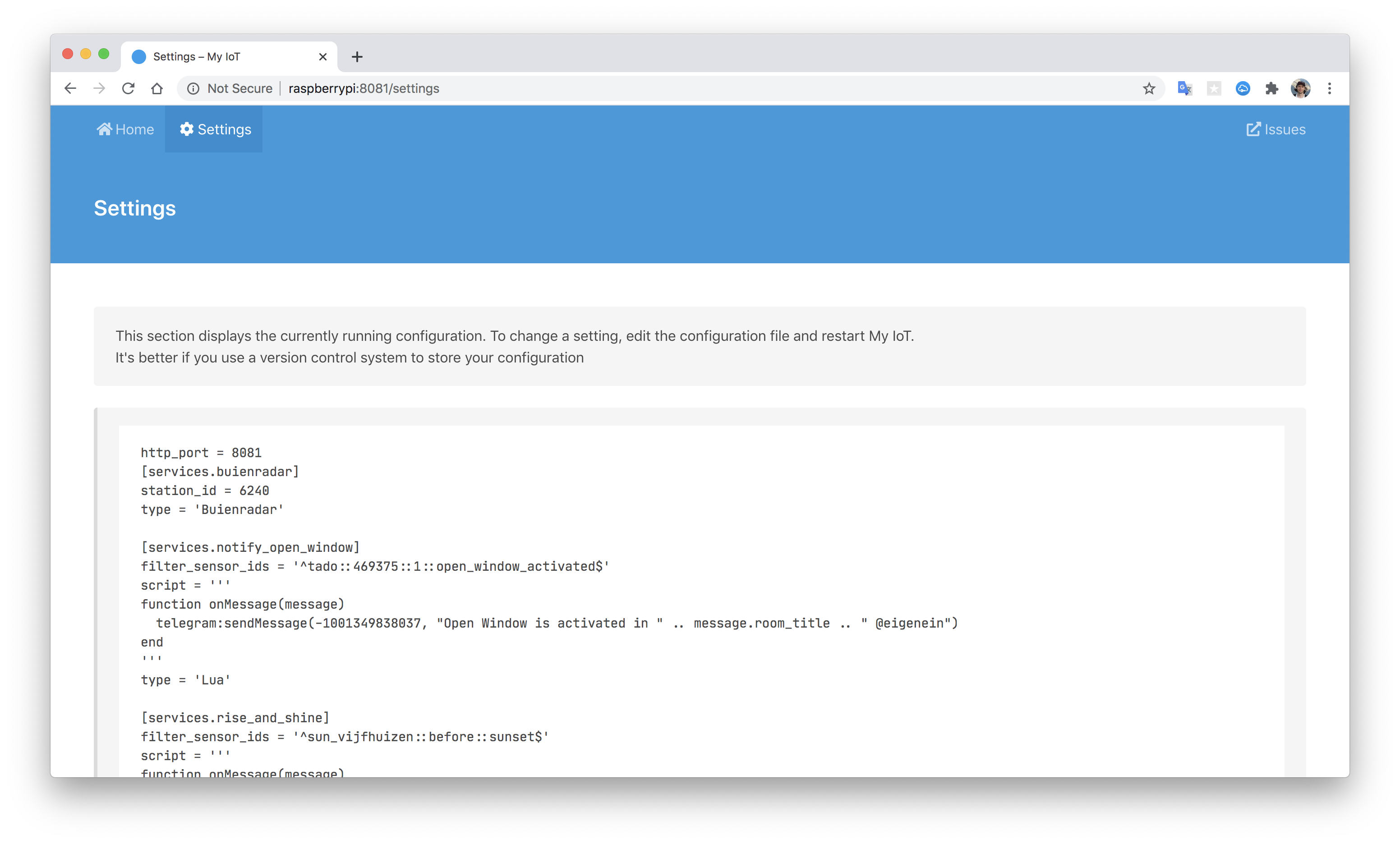Click the Not Secure site info icon
This screenshot has height=844, width=1400.
[x=194, y=89]
